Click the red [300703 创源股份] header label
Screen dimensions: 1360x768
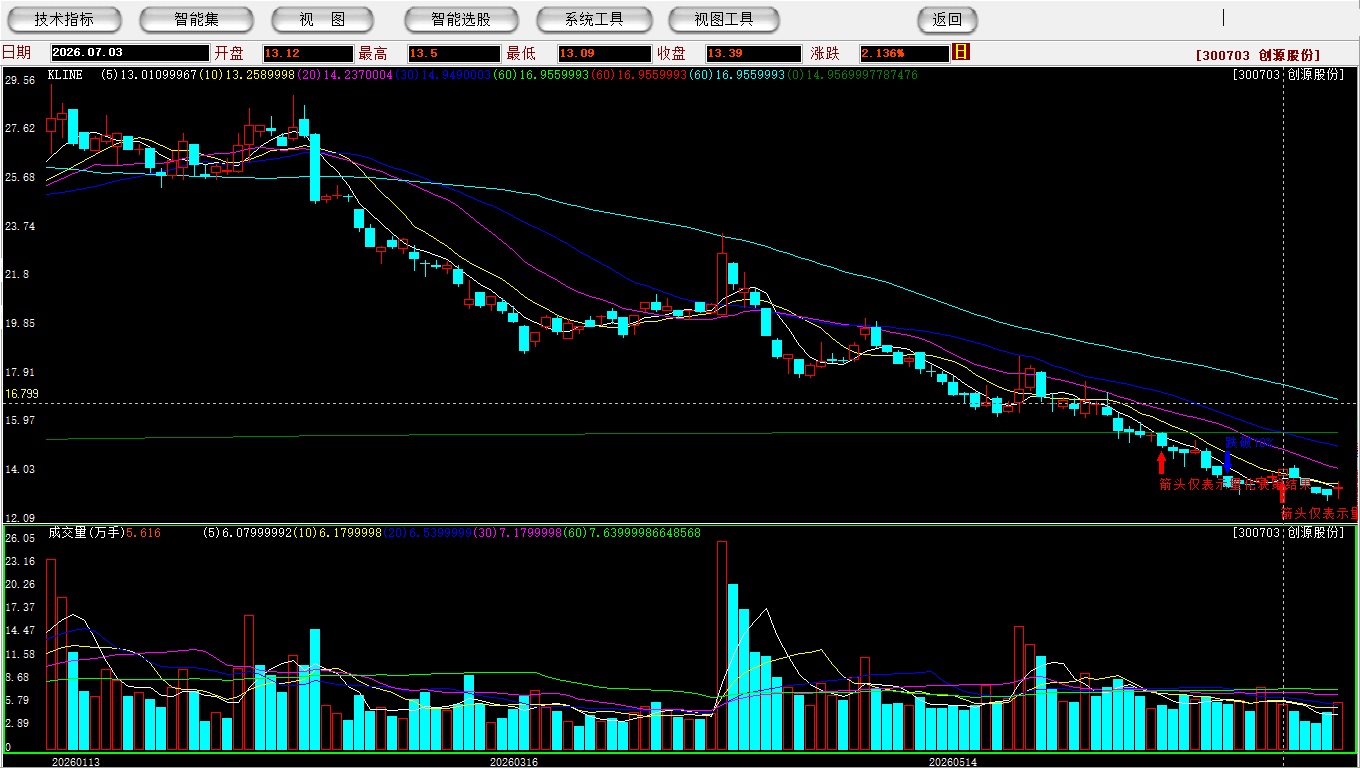point(1257,55)
